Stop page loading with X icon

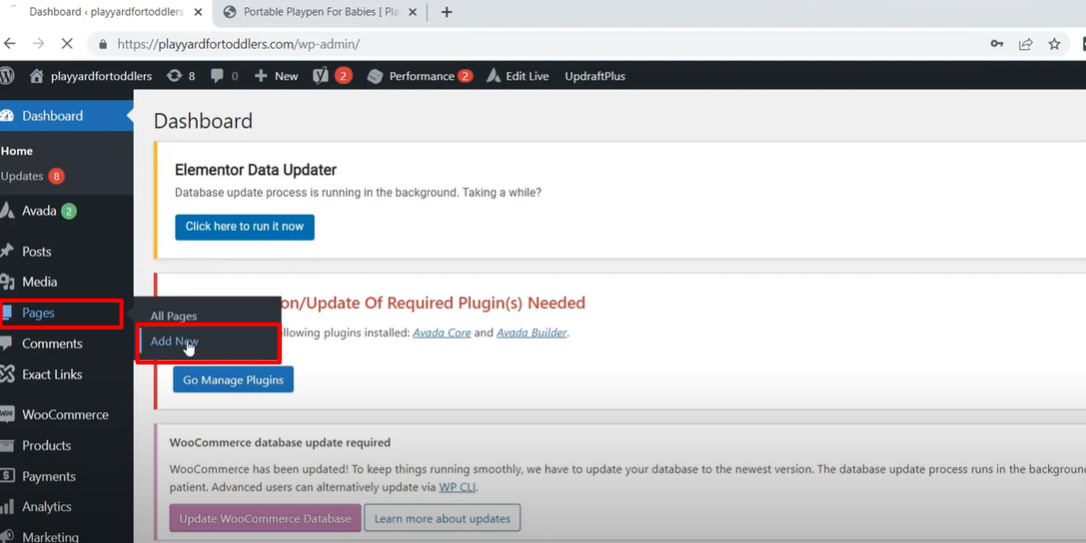tap(67, 44)
